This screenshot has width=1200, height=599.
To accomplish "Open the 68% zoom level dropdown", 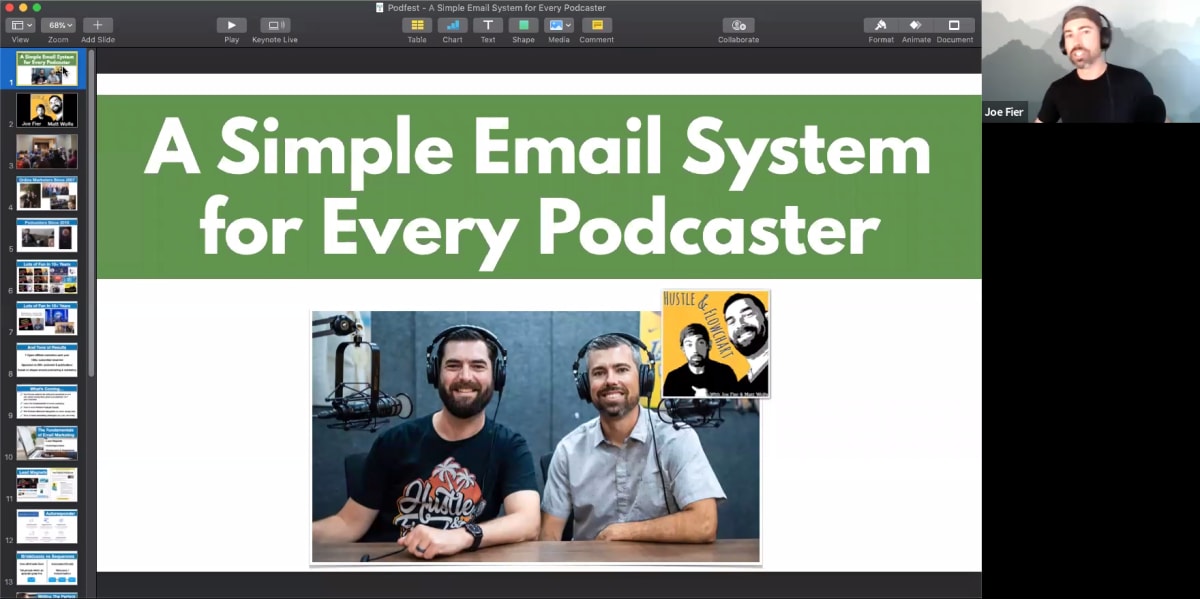I will pos(57,25).
